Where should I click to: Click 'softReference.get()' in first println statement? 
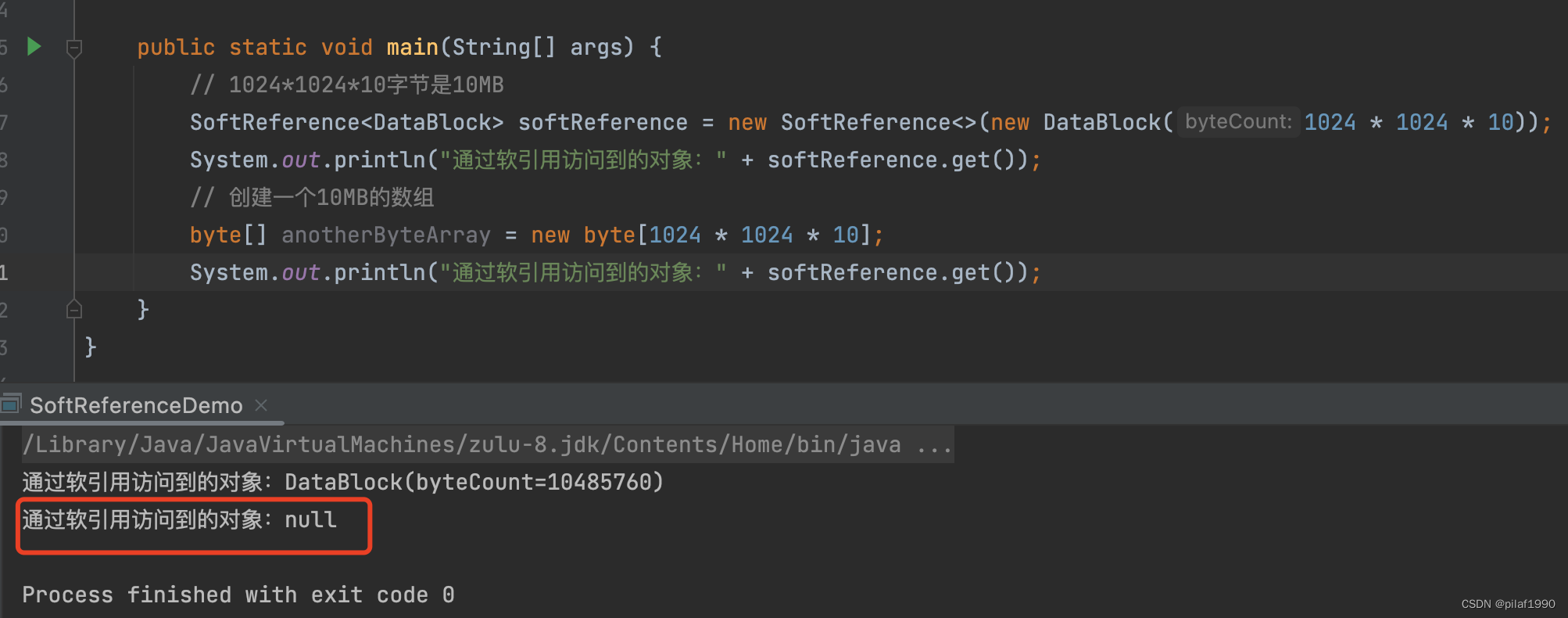[x=890, y=160]
